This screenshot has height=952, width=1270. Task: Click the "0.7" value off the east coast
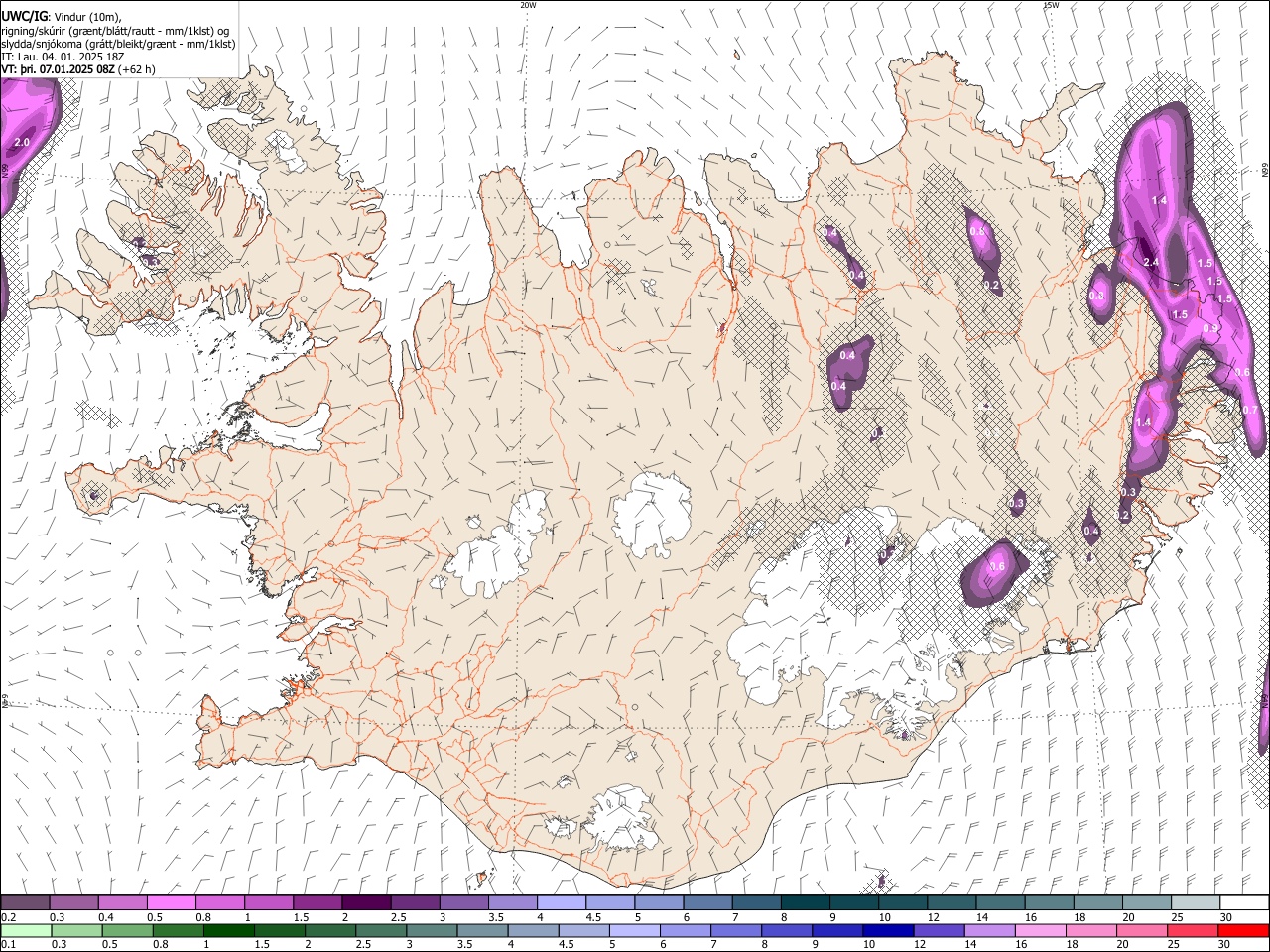pos(1250,410)
